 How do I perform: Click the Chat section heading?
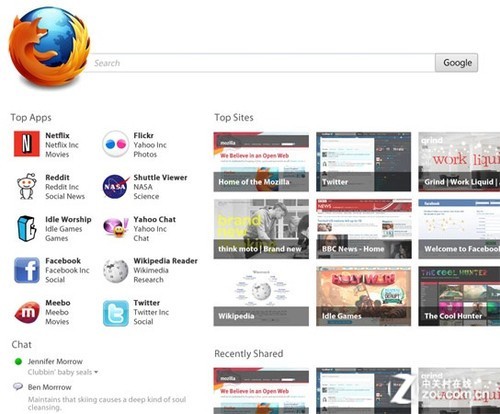(x=21, y=344)
